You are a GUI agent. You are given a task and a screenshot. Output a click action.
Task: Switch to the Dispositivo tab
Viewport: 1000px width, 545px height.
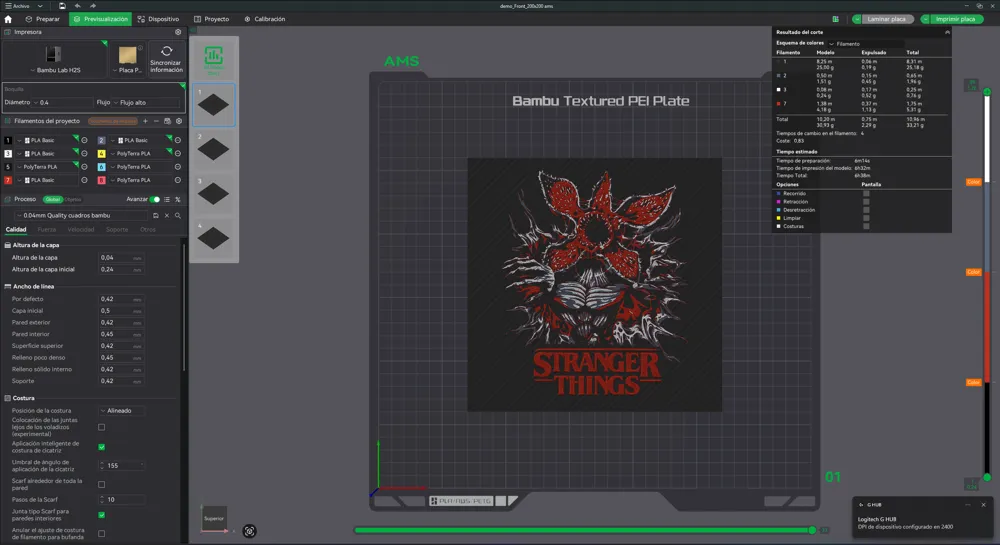click(x=158, y=19)
